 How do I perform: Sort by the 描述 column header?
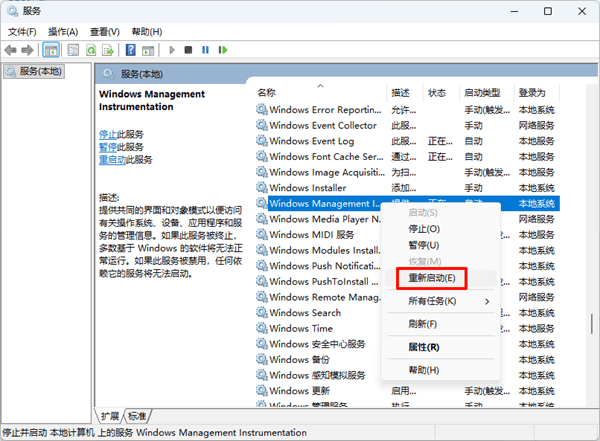coord(406,93)
